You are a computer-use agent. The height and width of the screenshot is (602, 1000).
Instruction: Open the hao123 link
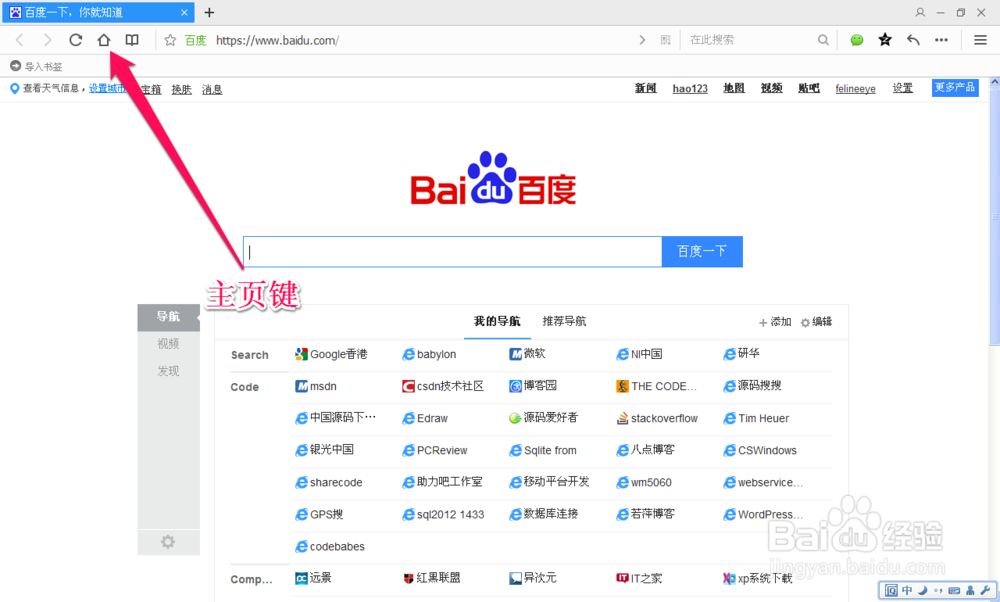(690, 89)
